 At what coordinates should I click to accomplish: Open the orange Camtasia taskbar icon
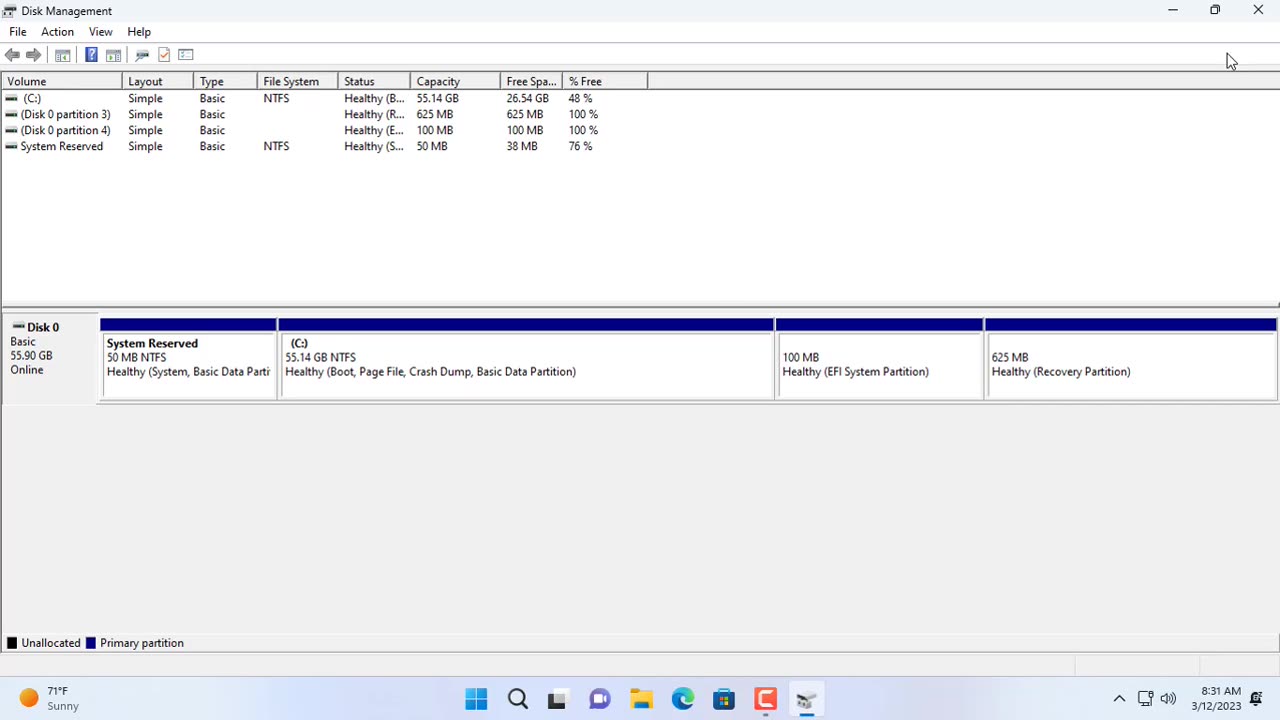pos(765,699)
